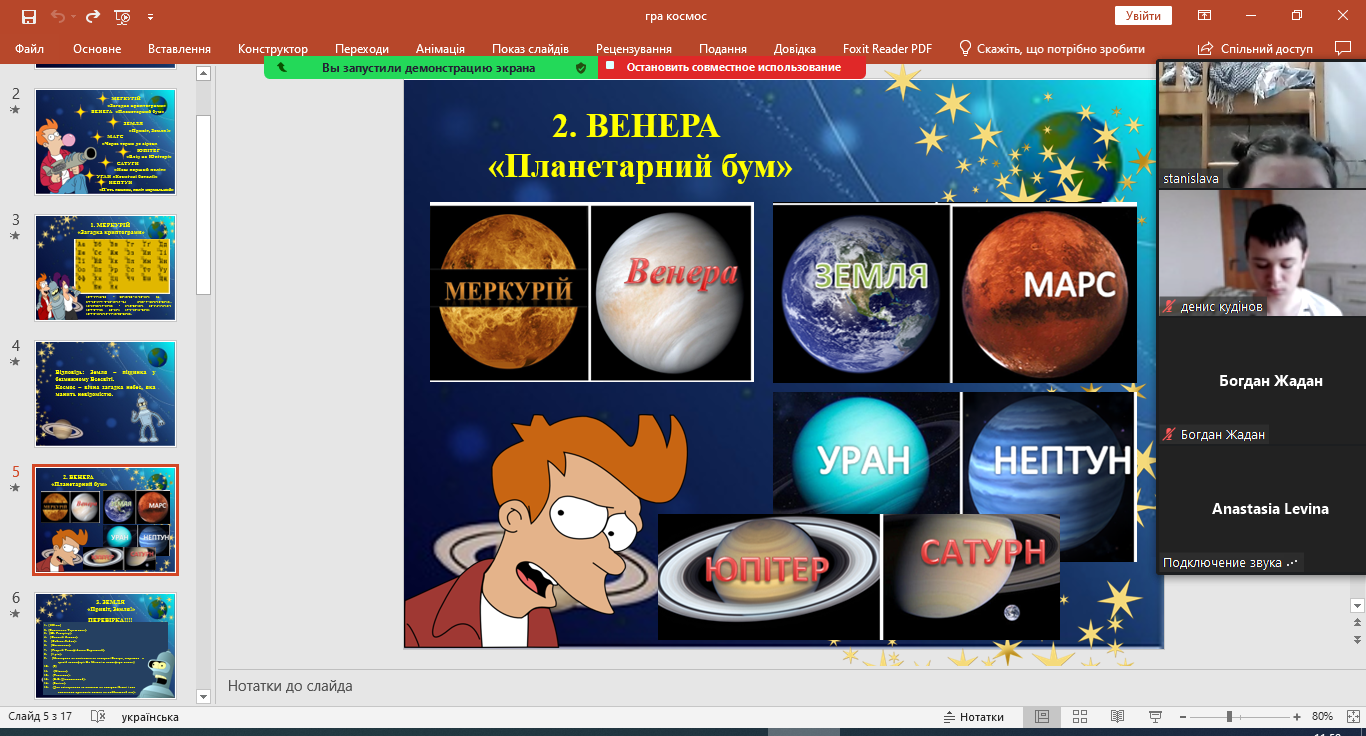Select the САТУРН planet image

(971, 577)
